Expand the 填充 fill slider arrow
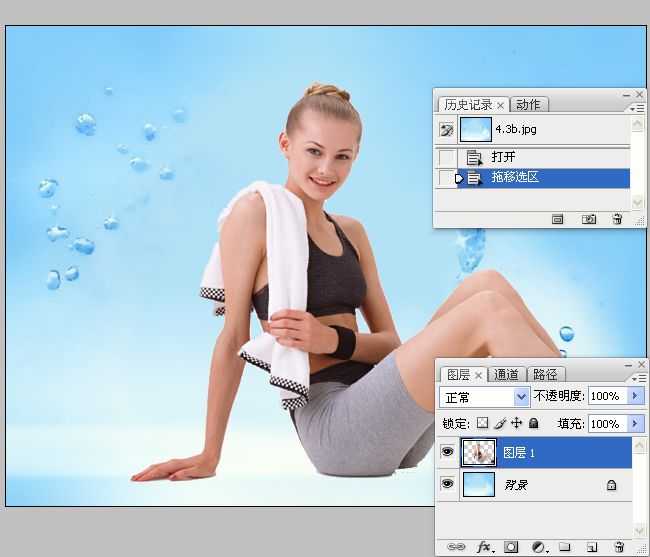650x557 pixels. tap(637, 424)
